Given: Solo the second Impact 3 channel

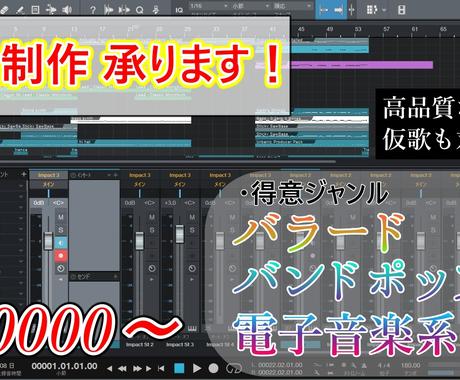Looking at the screenshot, I should tap(152, 230).
